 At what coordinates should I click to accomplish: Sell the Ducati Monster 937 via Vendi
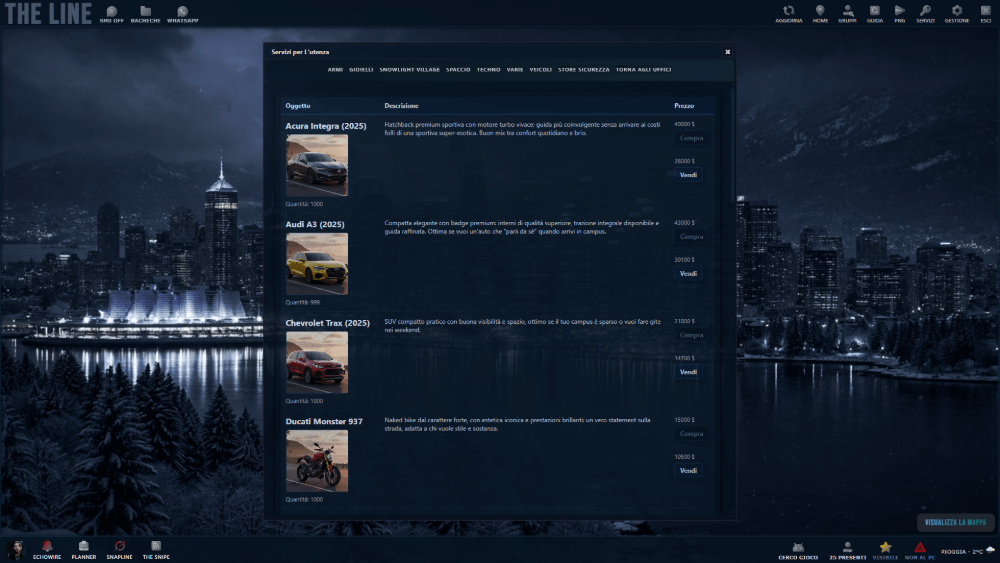(x=688, y=471)
